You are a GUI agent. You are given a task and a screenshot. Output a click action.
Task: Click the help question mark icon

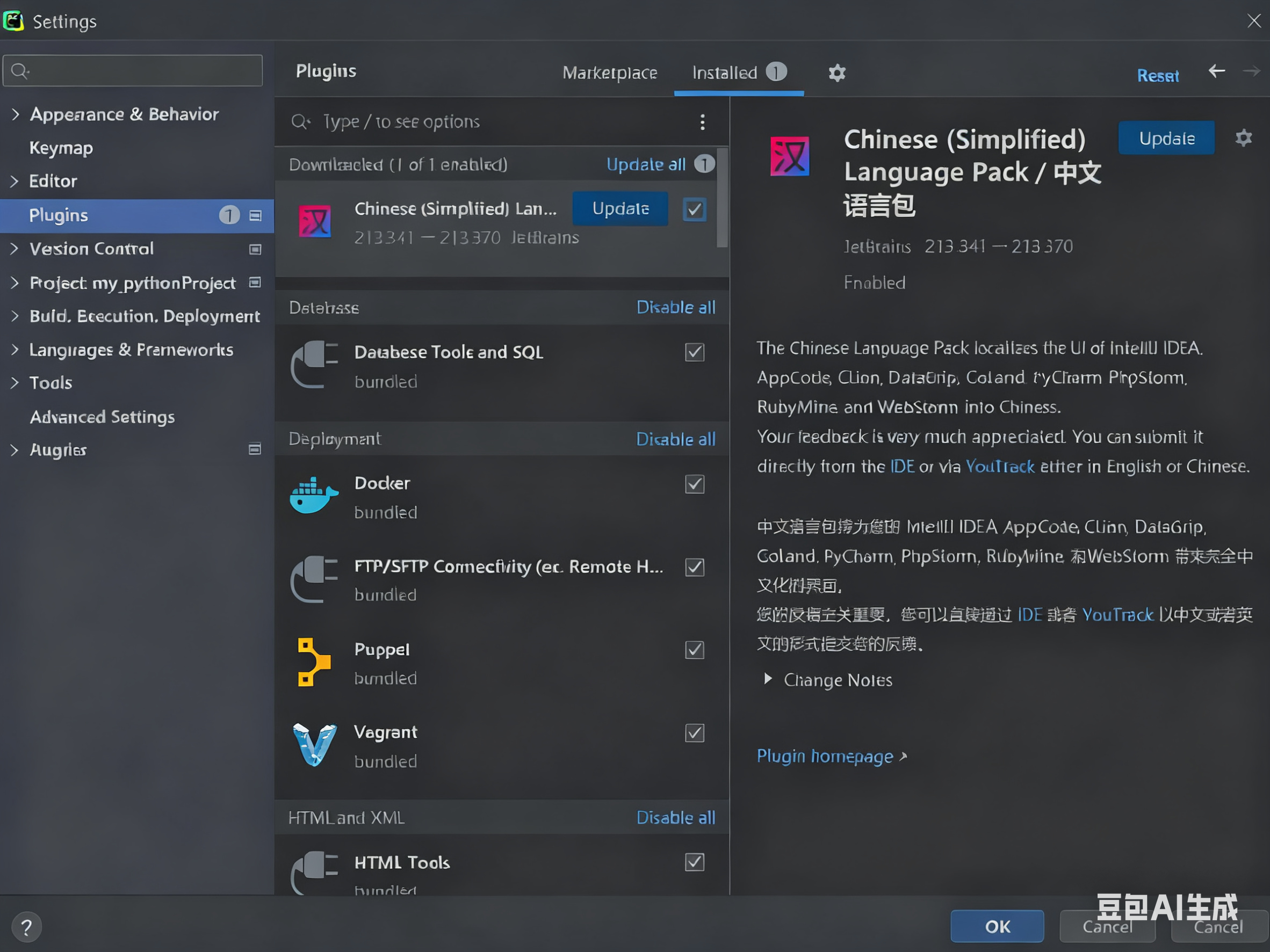click(x=26, y=926)
